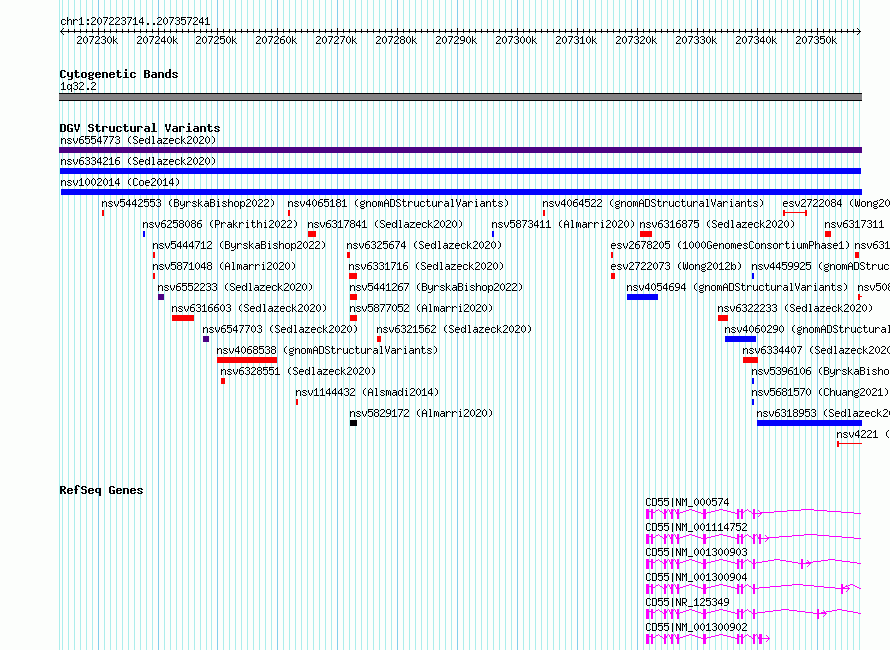Image resolution: width=890 pixels, height=650 pixels.
Task: Open CD55|NM_001300902 transcript label
Action: pos(696,627)
